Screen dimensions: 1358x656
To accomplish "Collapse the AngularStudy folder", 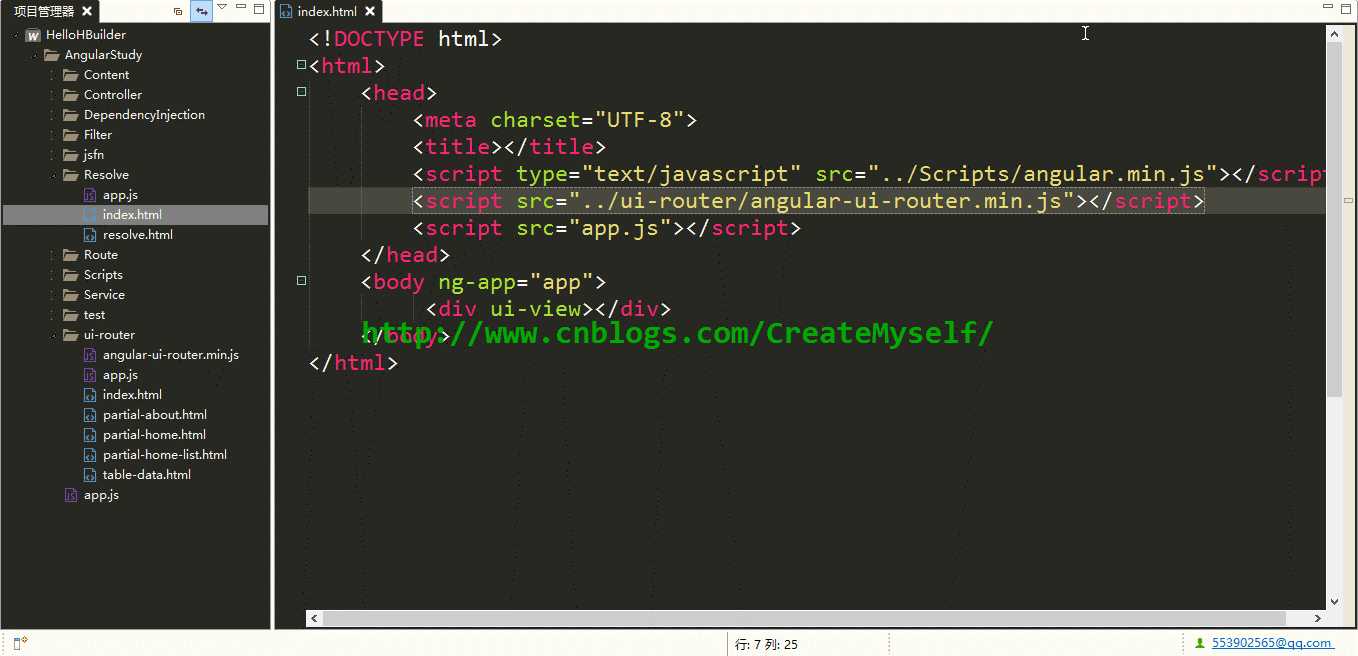I will click(x=34, y=55).
